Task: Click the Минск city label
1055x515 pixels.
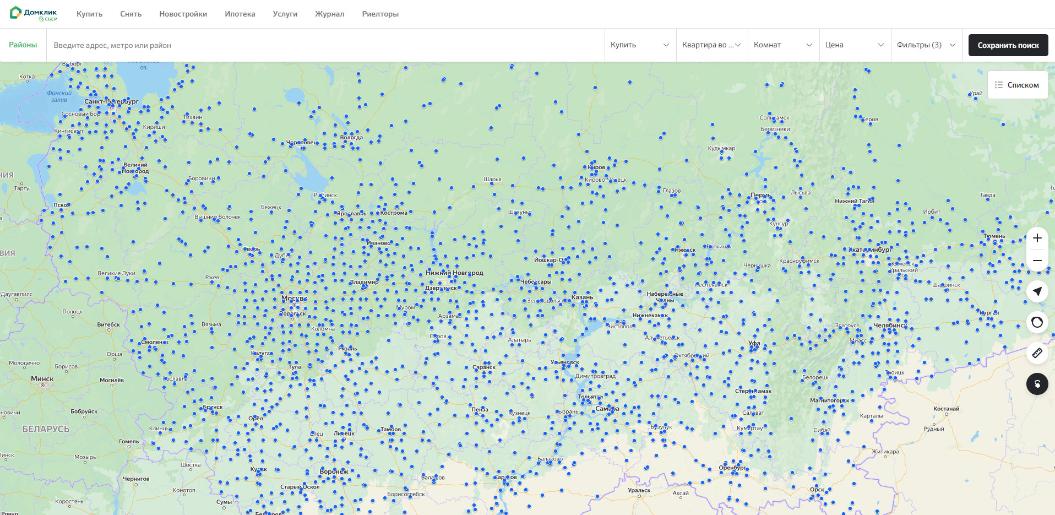Action: [x=42, y=379]
